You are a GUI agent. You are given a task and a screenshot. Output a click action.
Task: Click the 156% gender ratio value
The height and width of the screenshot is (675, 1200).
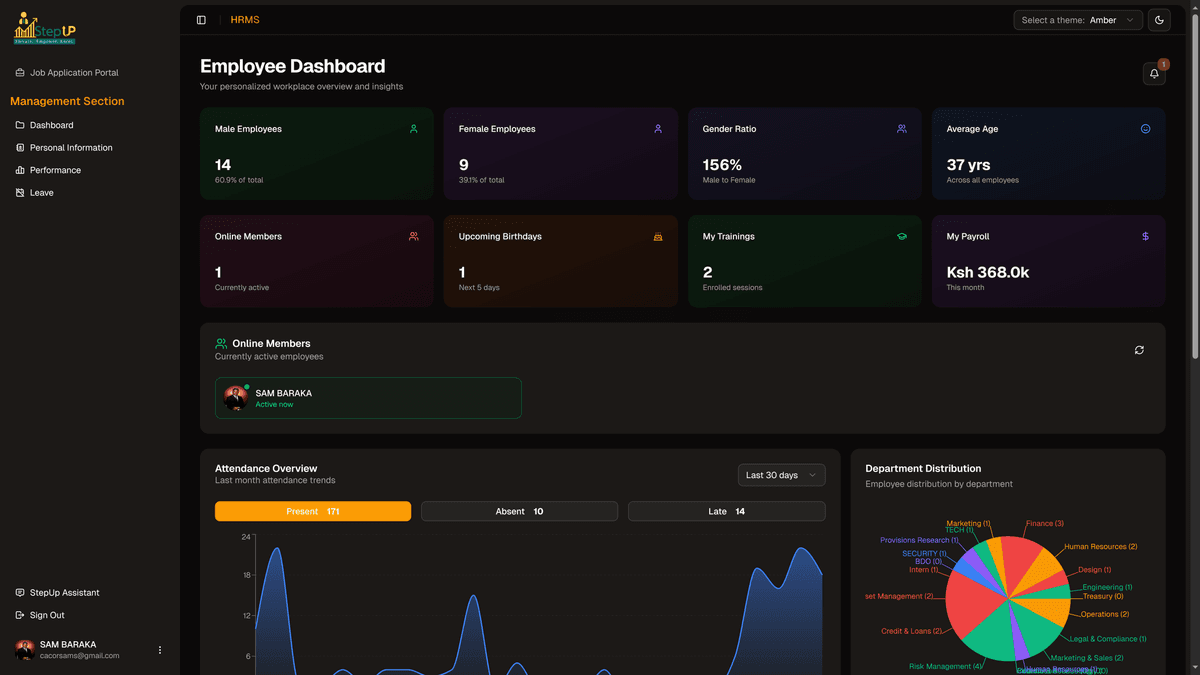point(722,165)
